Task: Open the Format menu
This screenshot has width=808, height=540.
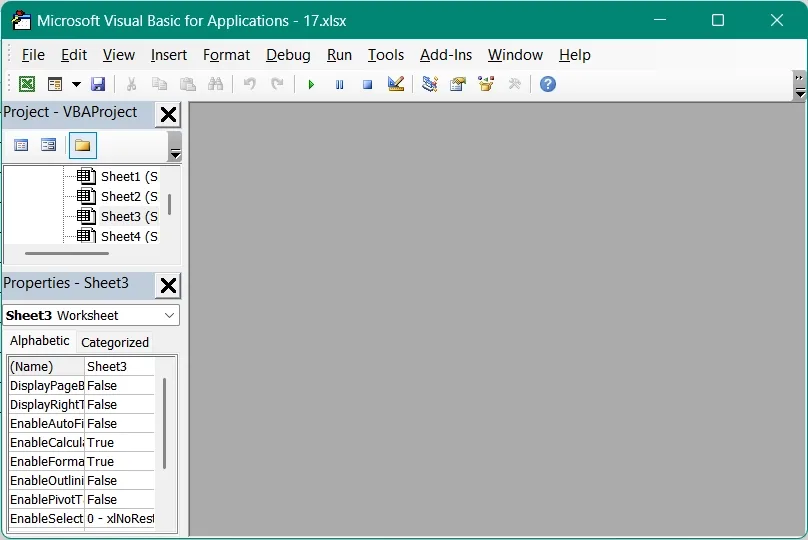Action: point(226,55)
